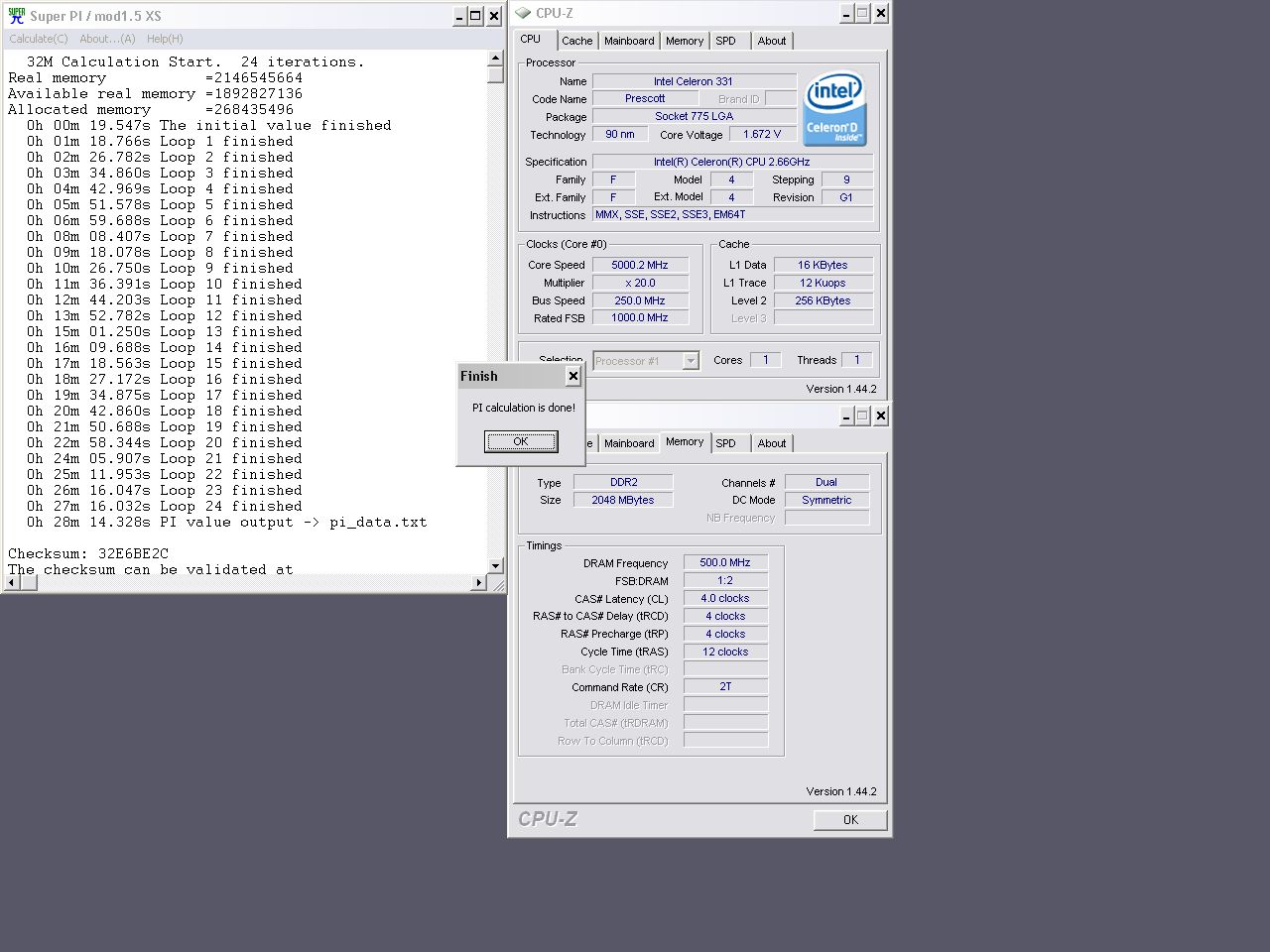The width and height of the screenshot is (1270, 952).
Task: Switch to the Cache tab in upper CPU-Z
Action: (576, 41)
